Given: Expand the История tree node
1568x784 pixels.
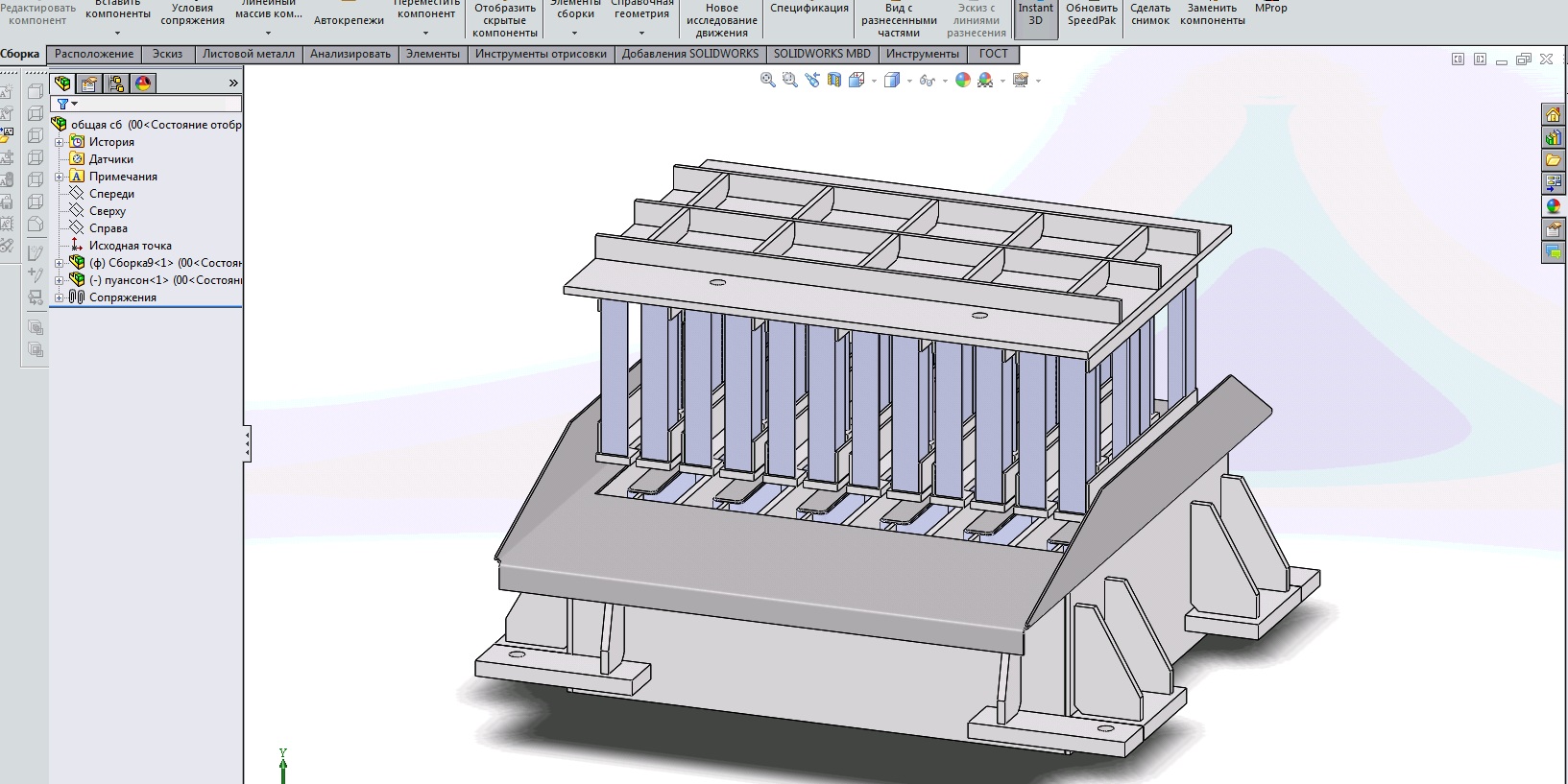Looking at the screenshot, I should 59,142.
